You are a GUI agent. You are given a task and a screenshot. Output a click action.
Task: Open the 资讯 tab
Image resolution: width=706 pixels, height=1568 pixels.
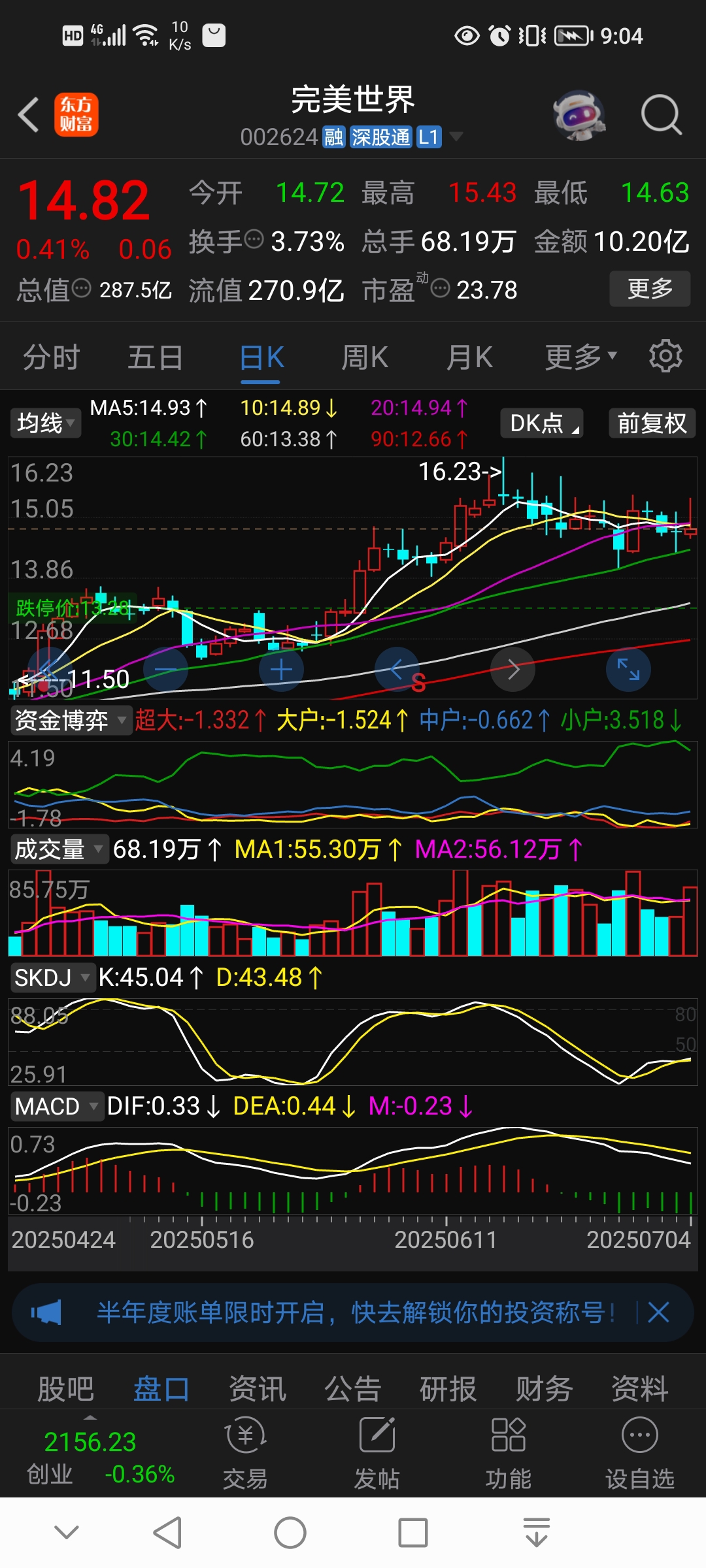pyautogui.click(x=258, y=1388)
